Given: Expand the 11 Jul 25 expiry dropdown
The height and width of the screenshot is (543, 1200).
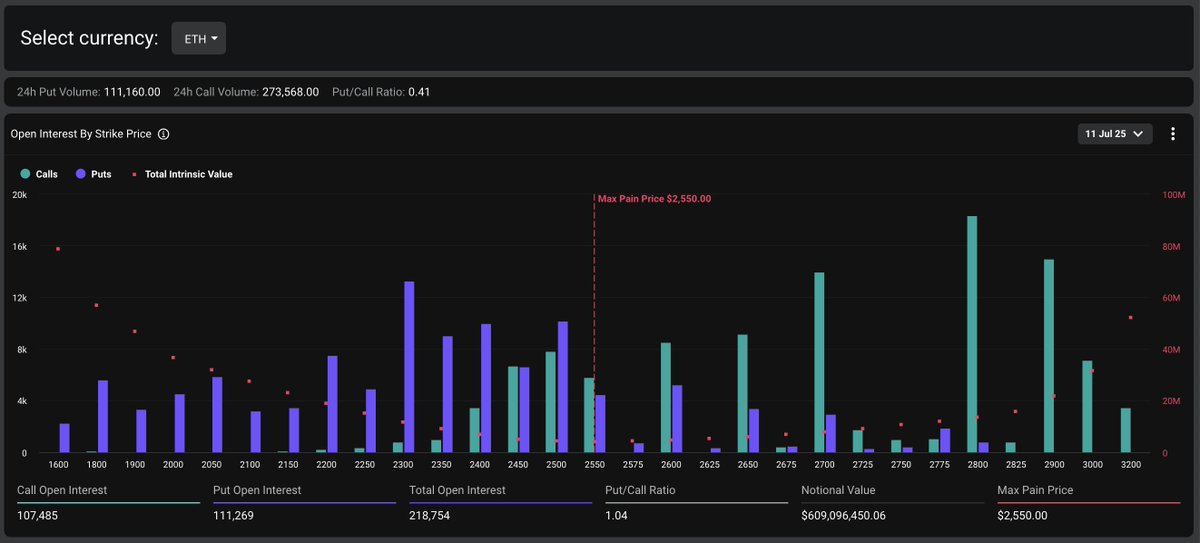Looking at the screenshot, I should [1115, 134].
